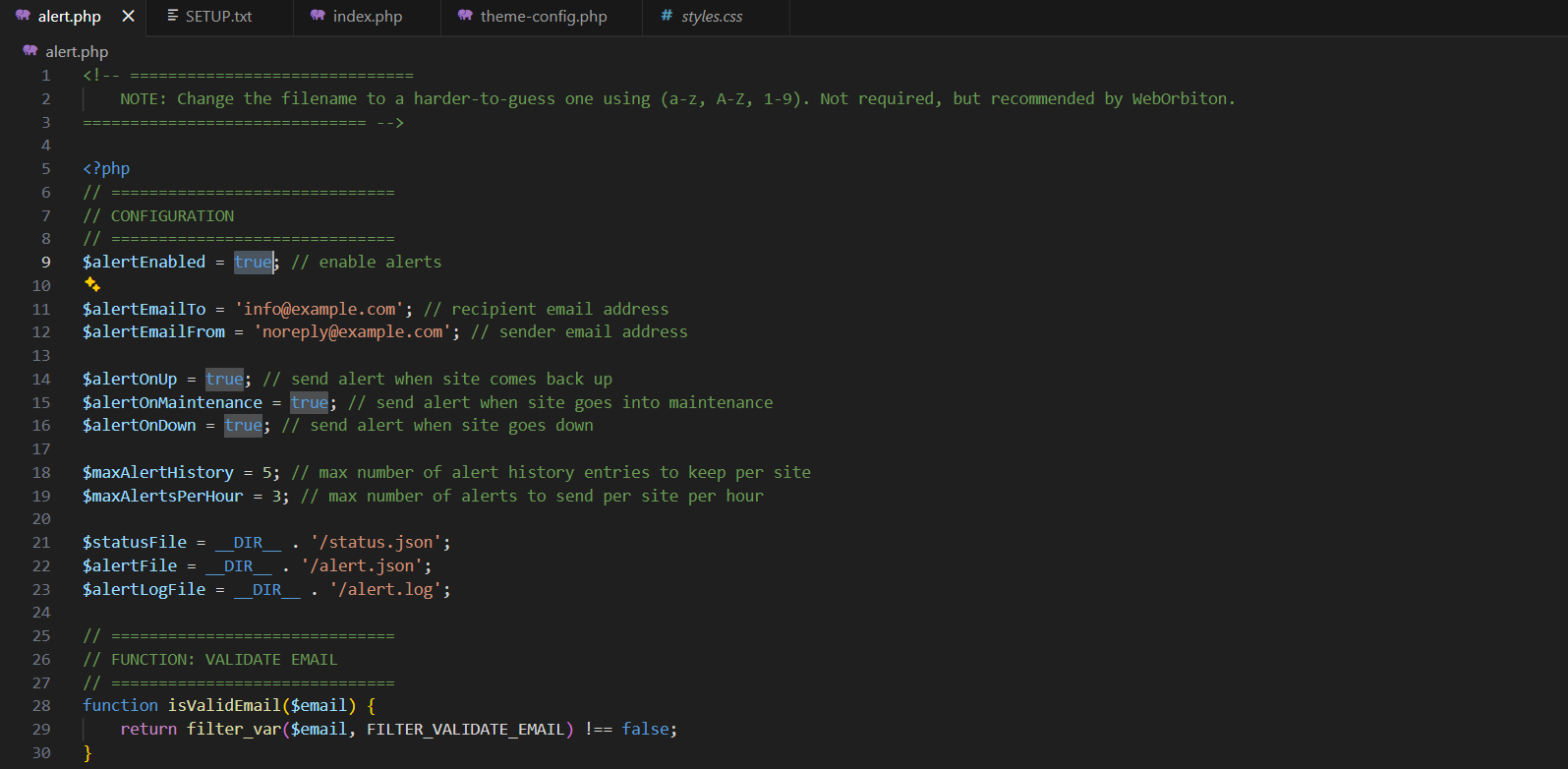Select the styles.css tab label
The width and height of the screenshot is (1568, 769).
712,17
